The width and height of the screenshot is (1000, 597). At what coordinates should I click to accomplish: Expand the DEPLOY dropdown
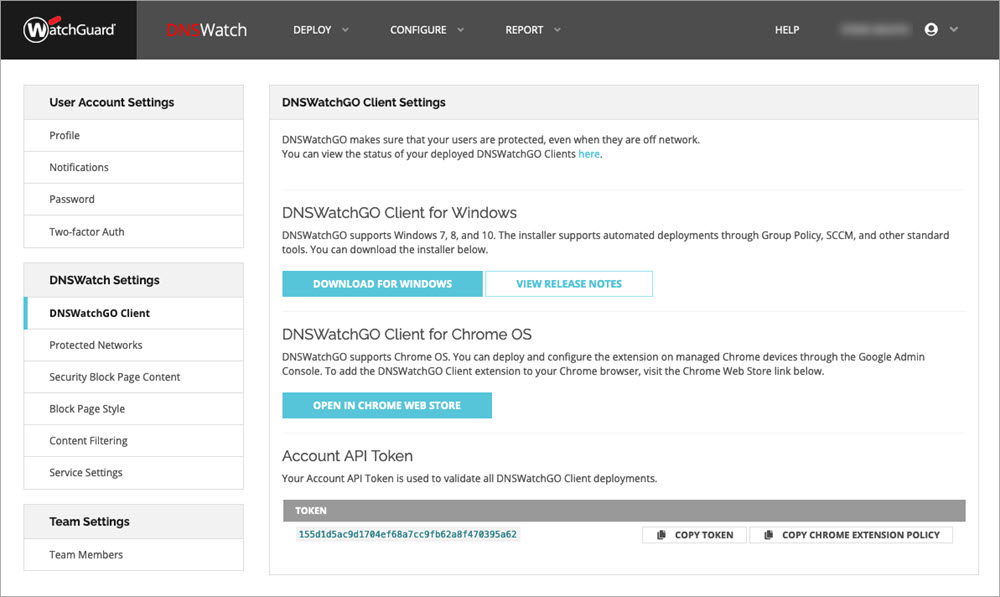tap(320, 30)
